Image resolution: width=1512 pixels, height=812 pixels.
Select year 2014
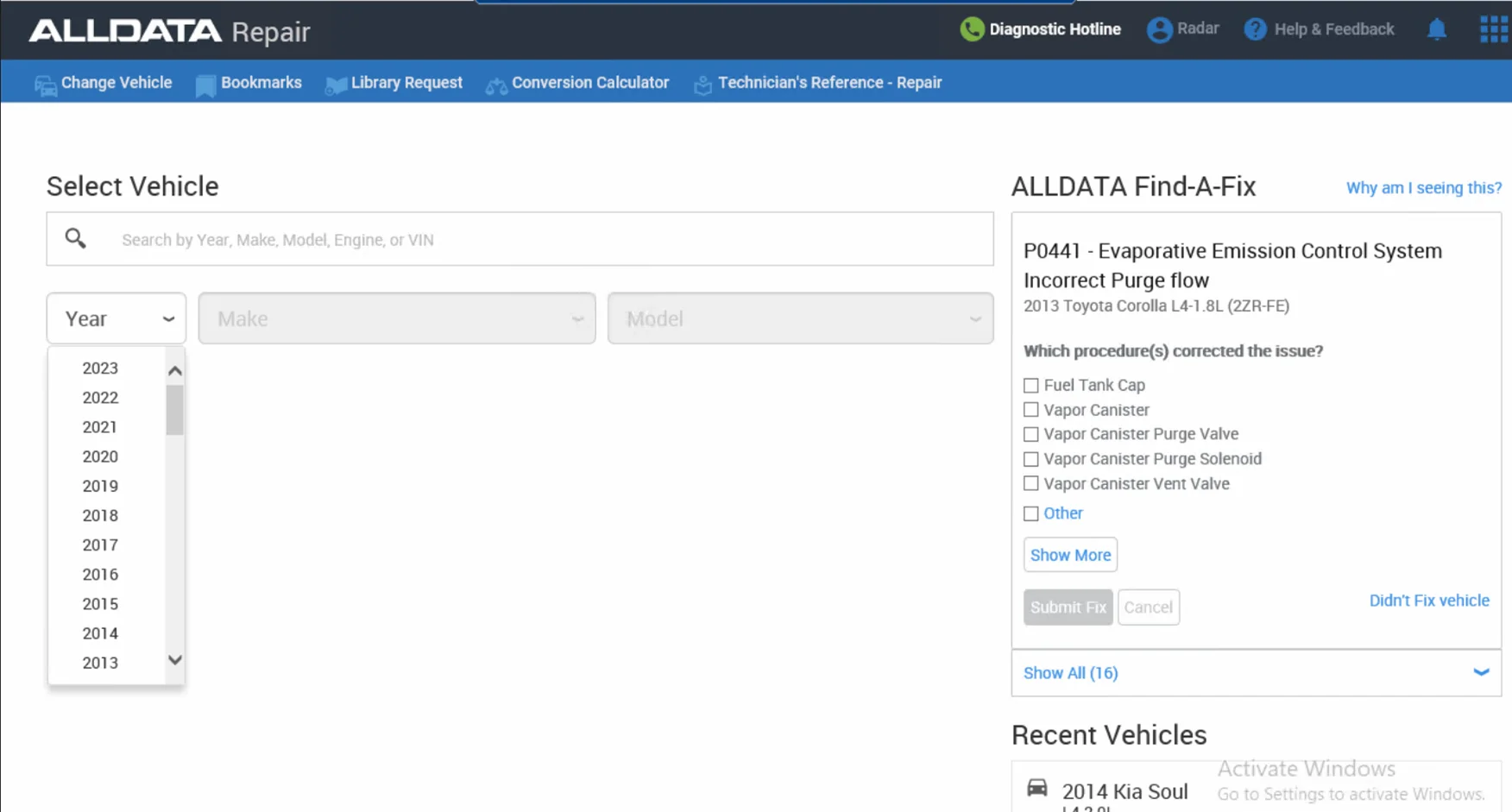(100, 633)
